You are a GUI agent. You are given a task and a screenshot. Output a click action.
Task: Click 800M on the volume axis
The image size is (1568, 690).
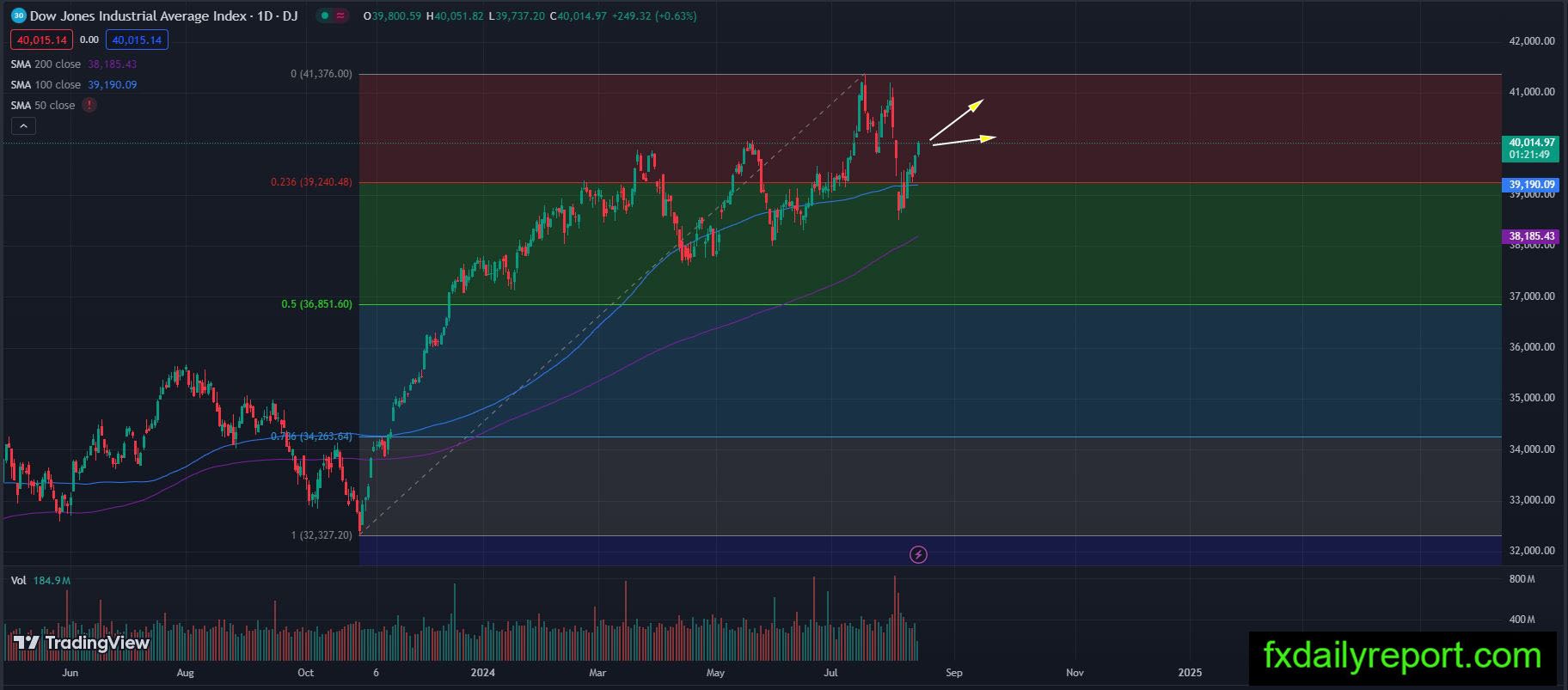(x=1522, y=579)
